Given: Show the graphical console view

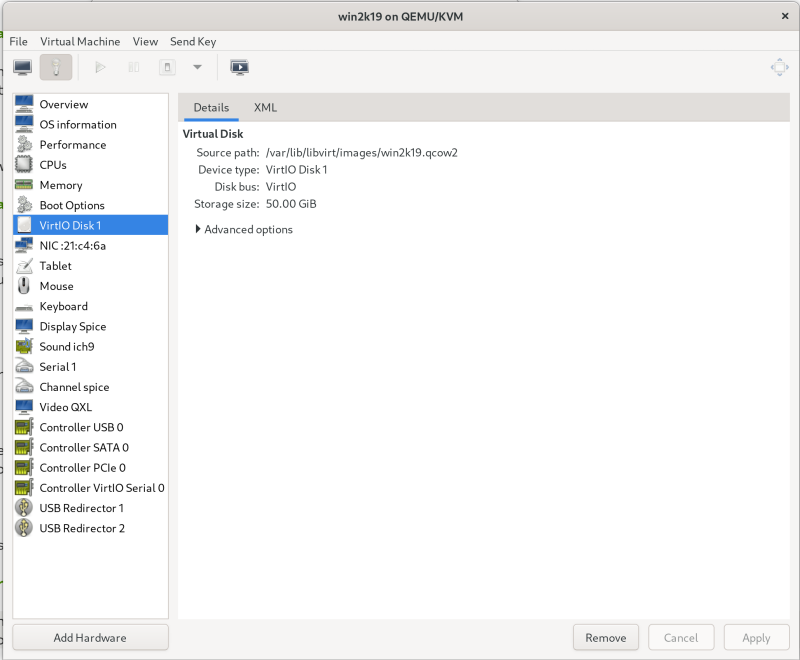Looking at the screenshot, I should click(x=22, y=67).
